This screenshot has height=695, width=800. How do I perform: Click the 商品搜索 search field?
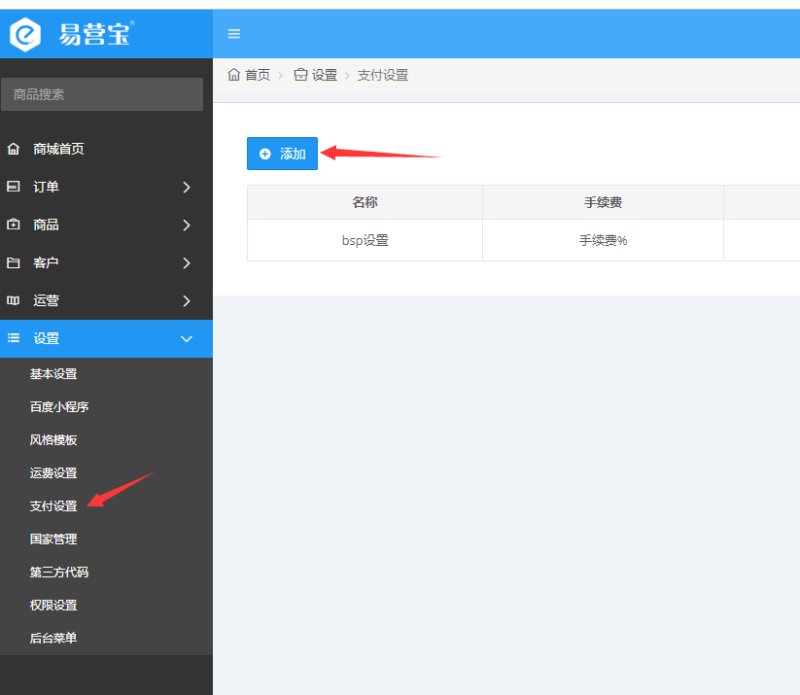pos(102,95)
